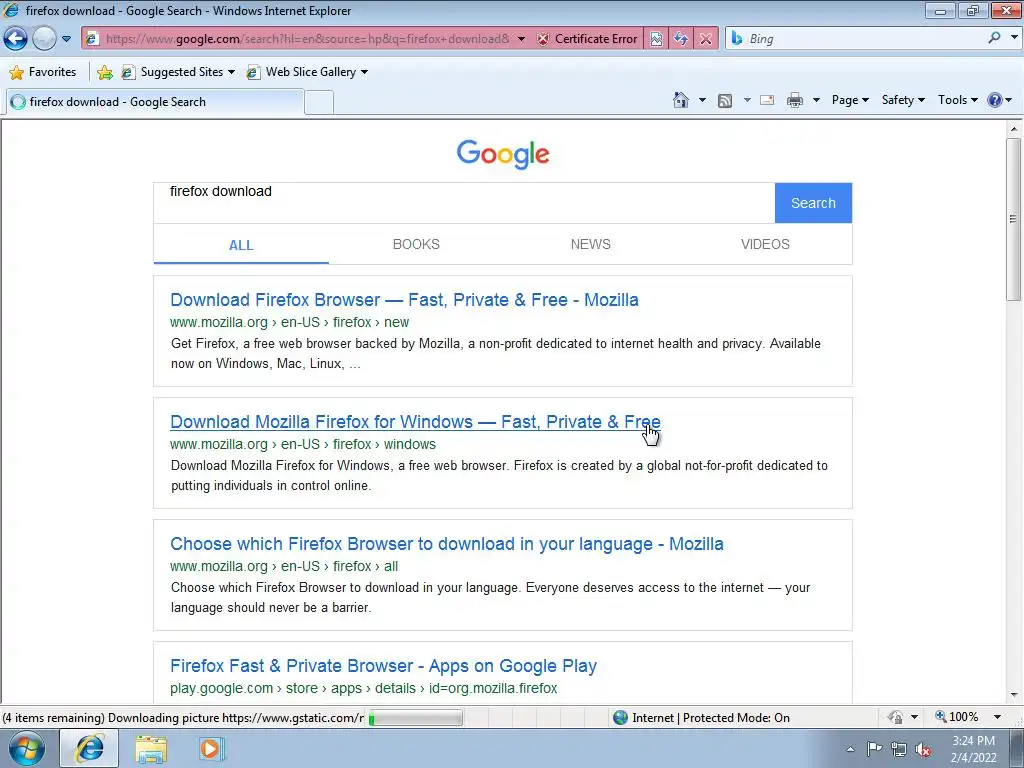Open search provider dropdown arrow
Screen dimensions: 1024x768
1013,38
